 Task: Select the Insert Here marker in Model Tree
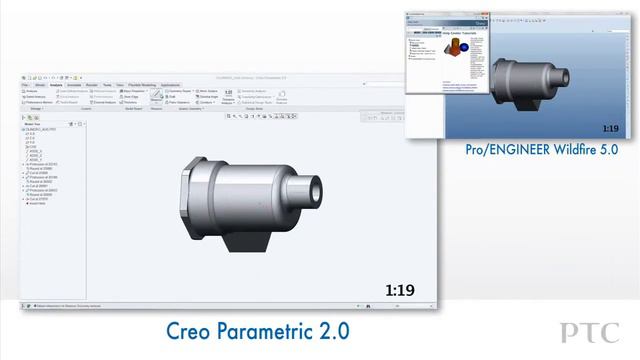[x=36, y=203]
